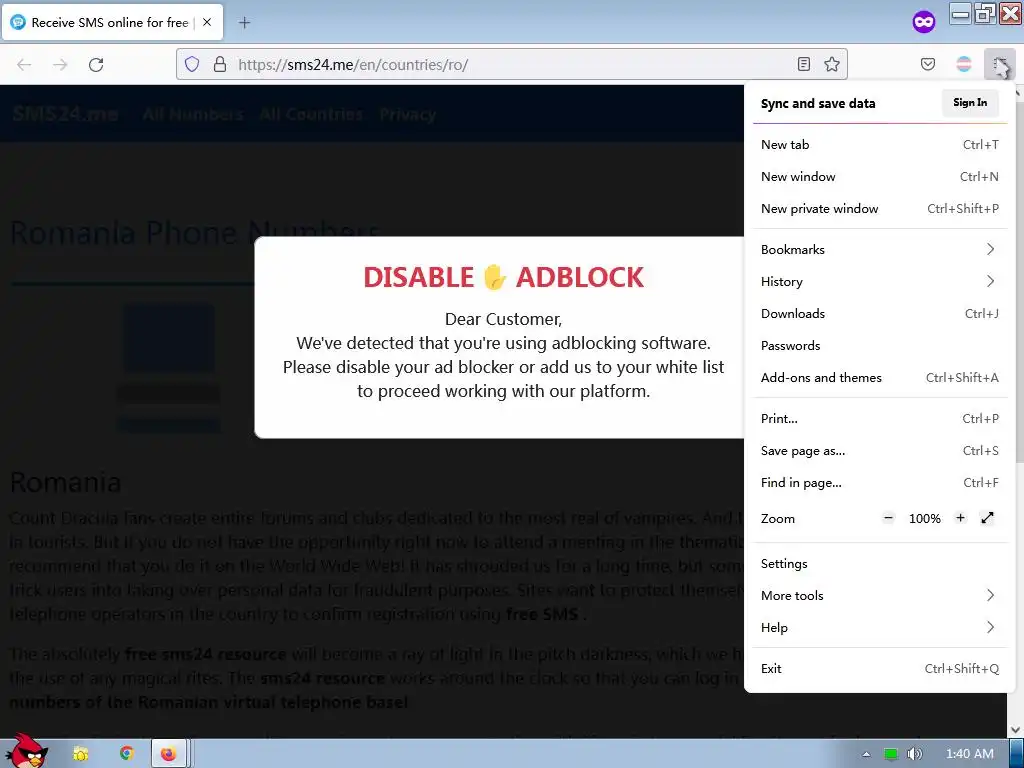
Task: Click the 1:40 AM clock
Action: [970, 754]
